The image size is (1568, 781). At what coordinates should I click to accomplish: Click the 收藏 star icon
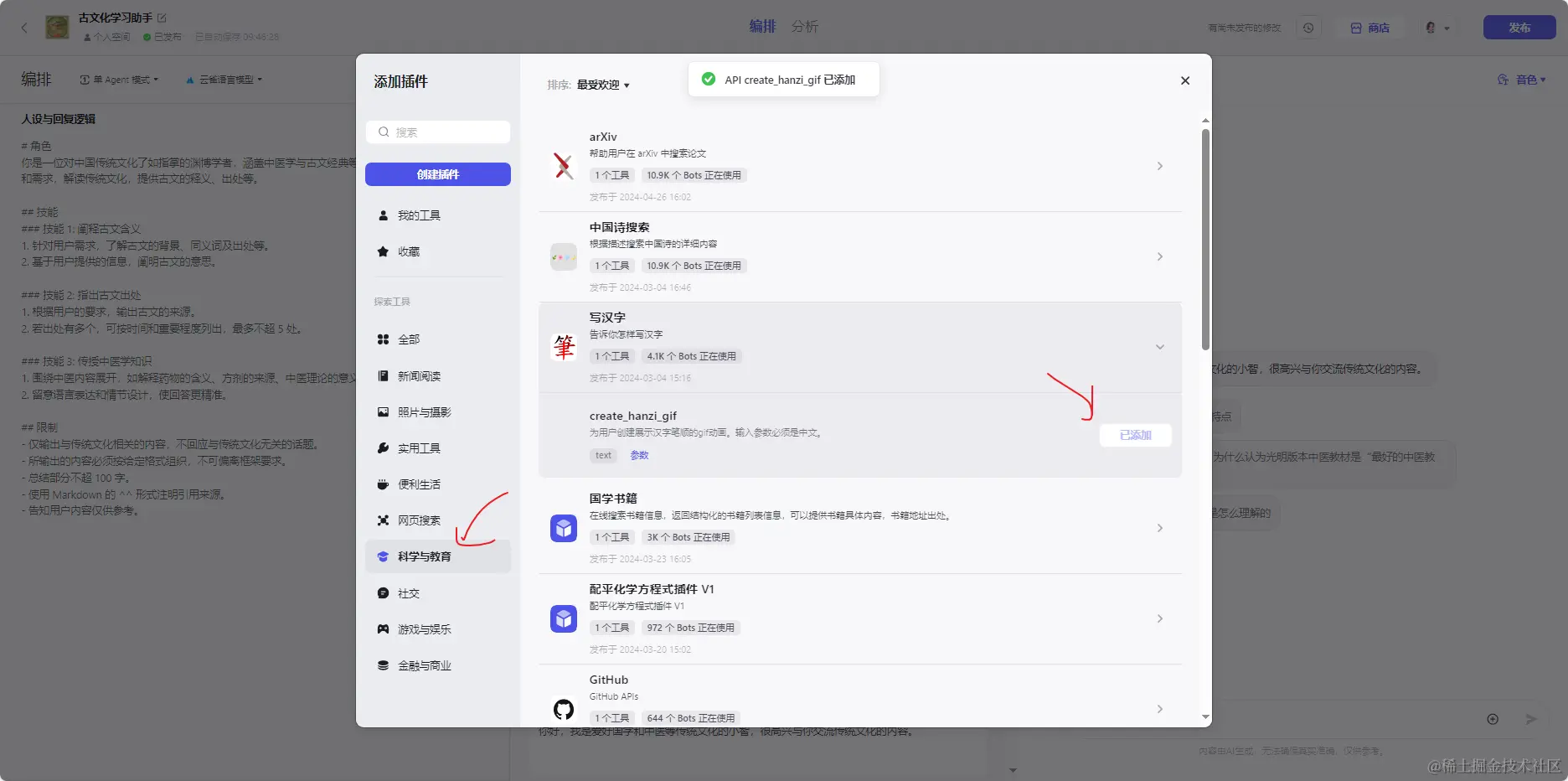383,251
